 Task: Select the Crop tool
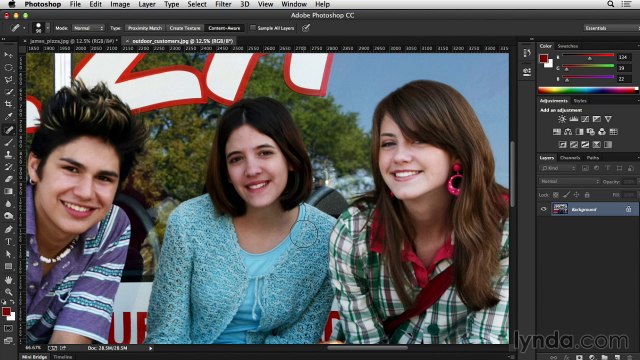[x=8, y=104]
